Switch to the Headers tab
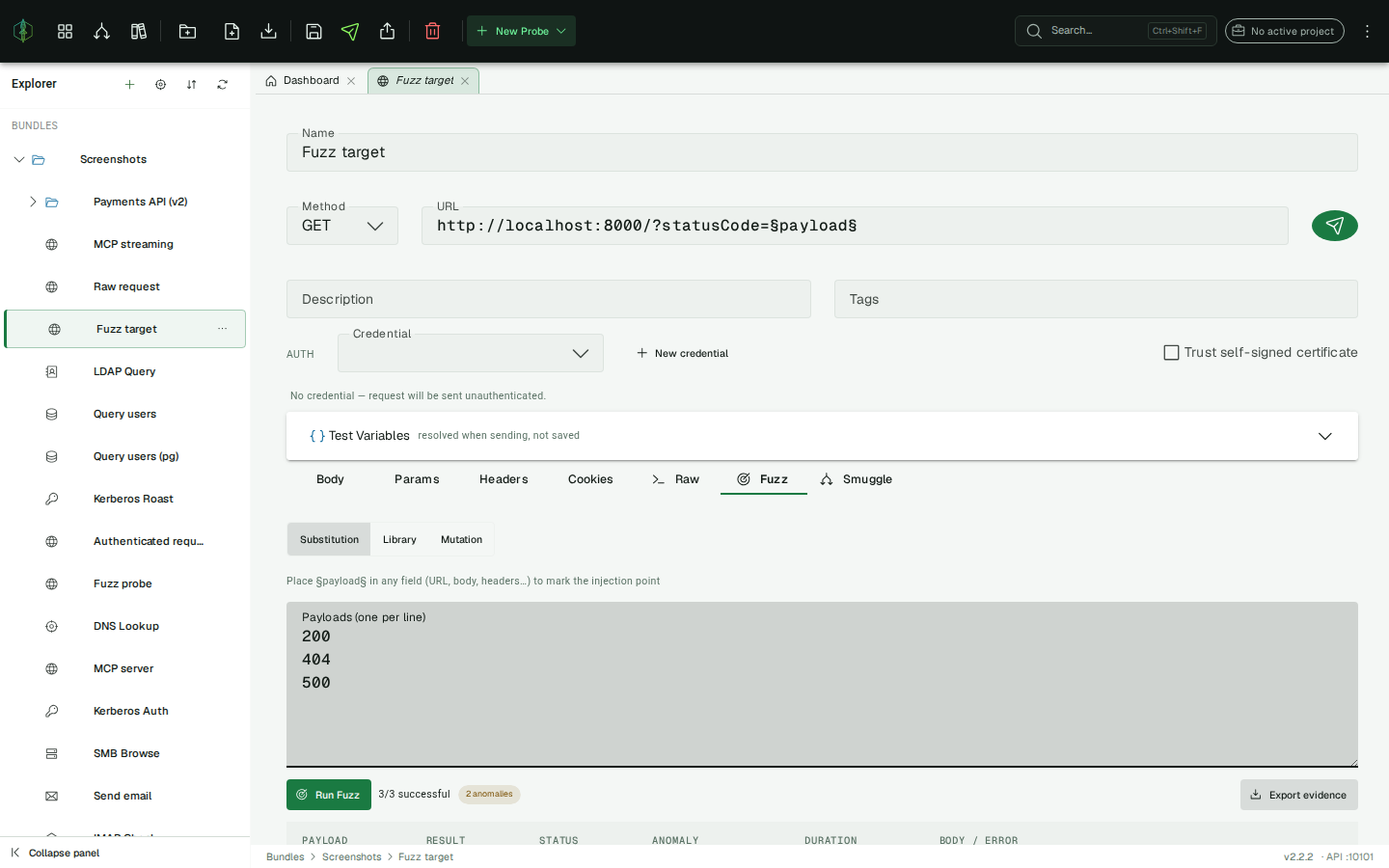This screenshot has height=868, width=1389. [x=504, y=479]
